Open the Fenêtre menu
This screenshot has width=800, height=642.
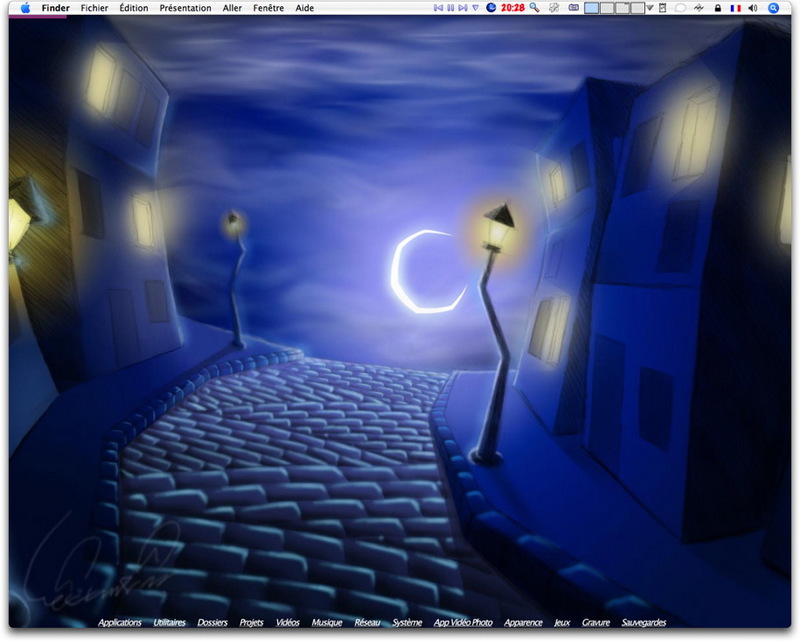268,8
